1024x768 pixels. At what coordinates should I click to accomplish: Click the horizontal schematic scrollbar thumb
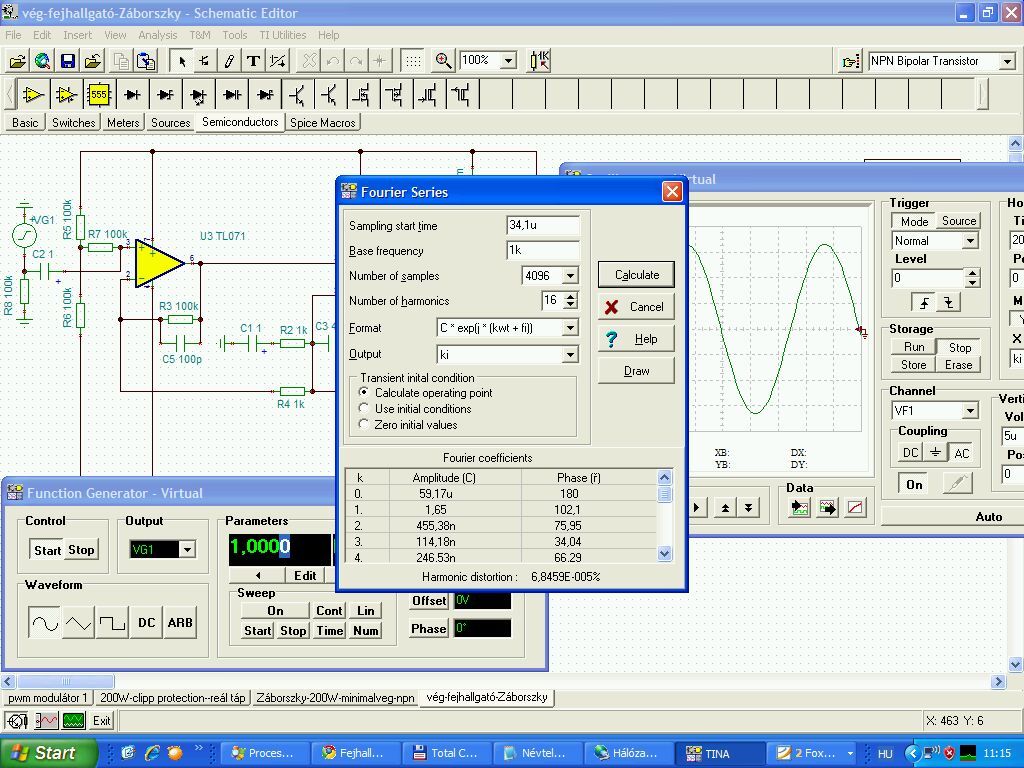coord(65,681)
